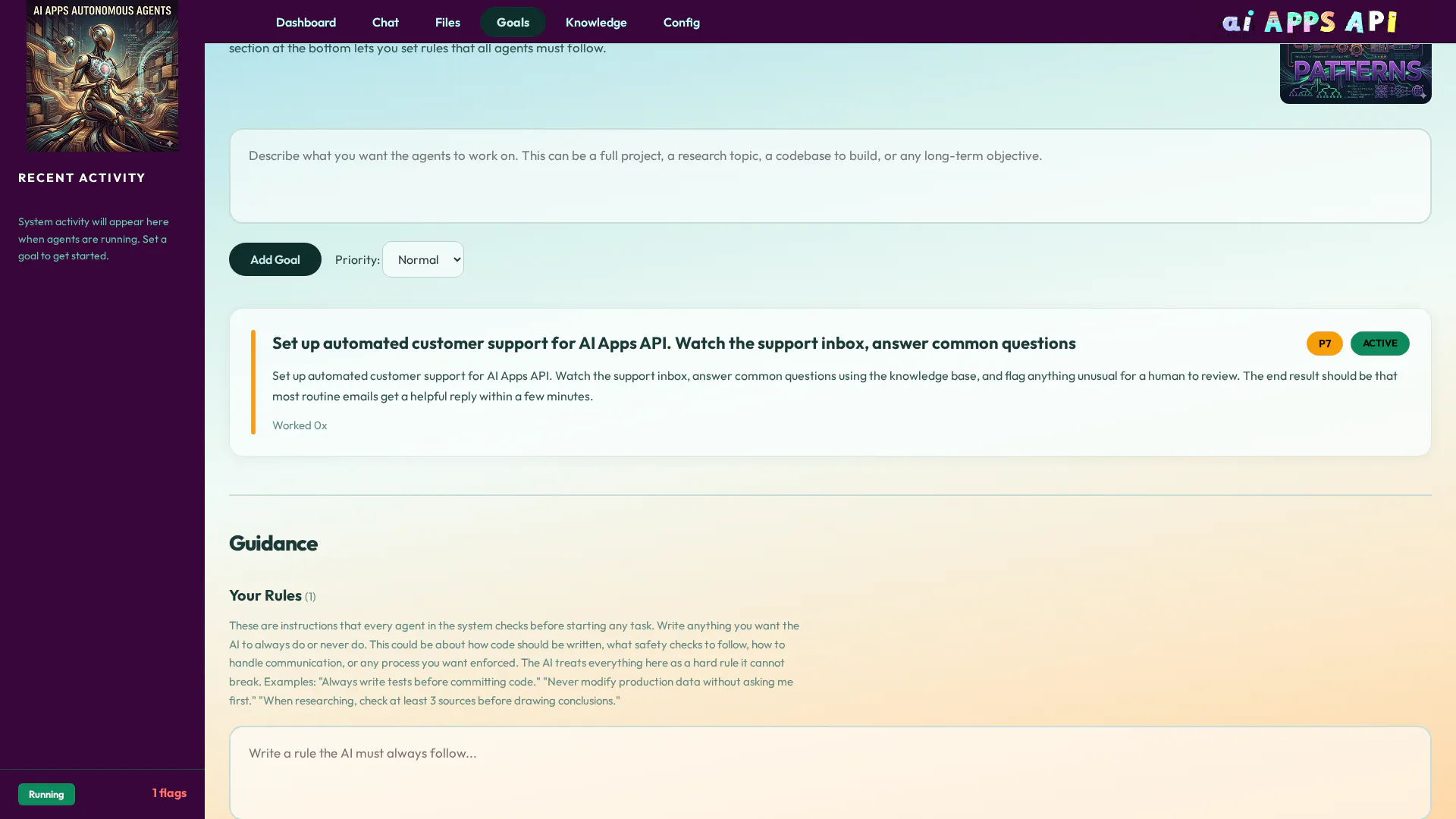This screenshot has width=1456, height=819.
Task: Select the Goals tab
Action: (x=513, y=22)
